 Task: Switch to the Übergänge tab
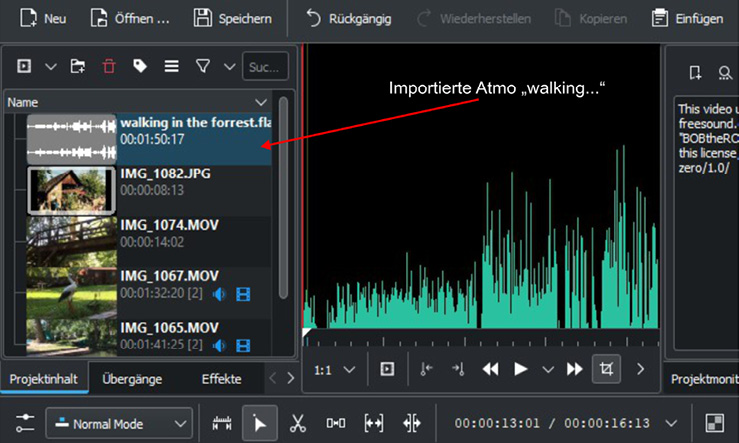click(x=135, y=379)
